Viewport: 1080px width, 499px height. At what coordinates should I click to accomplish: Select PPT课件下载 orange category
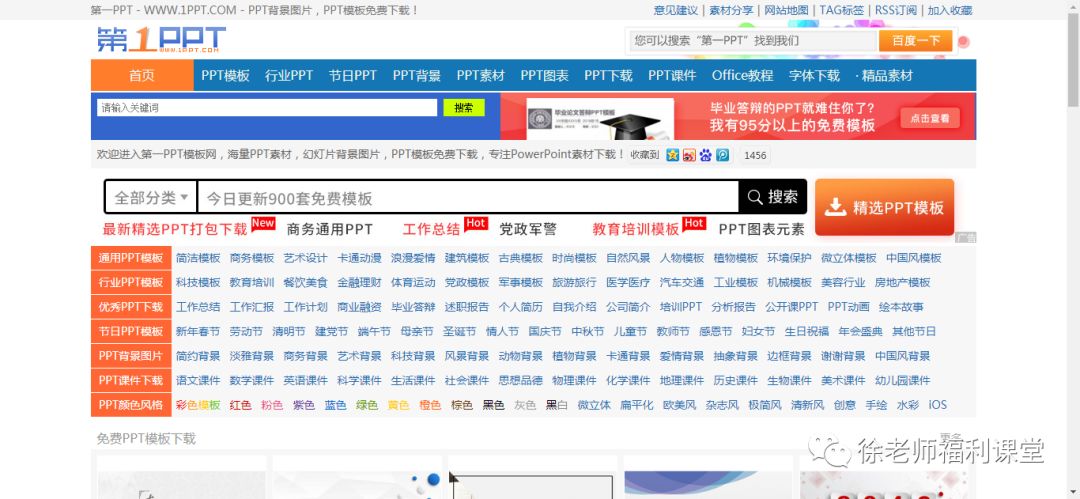tap(131, 380)
